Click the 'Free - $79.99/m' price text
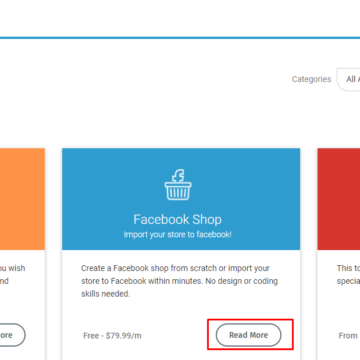 click(112, 336)
